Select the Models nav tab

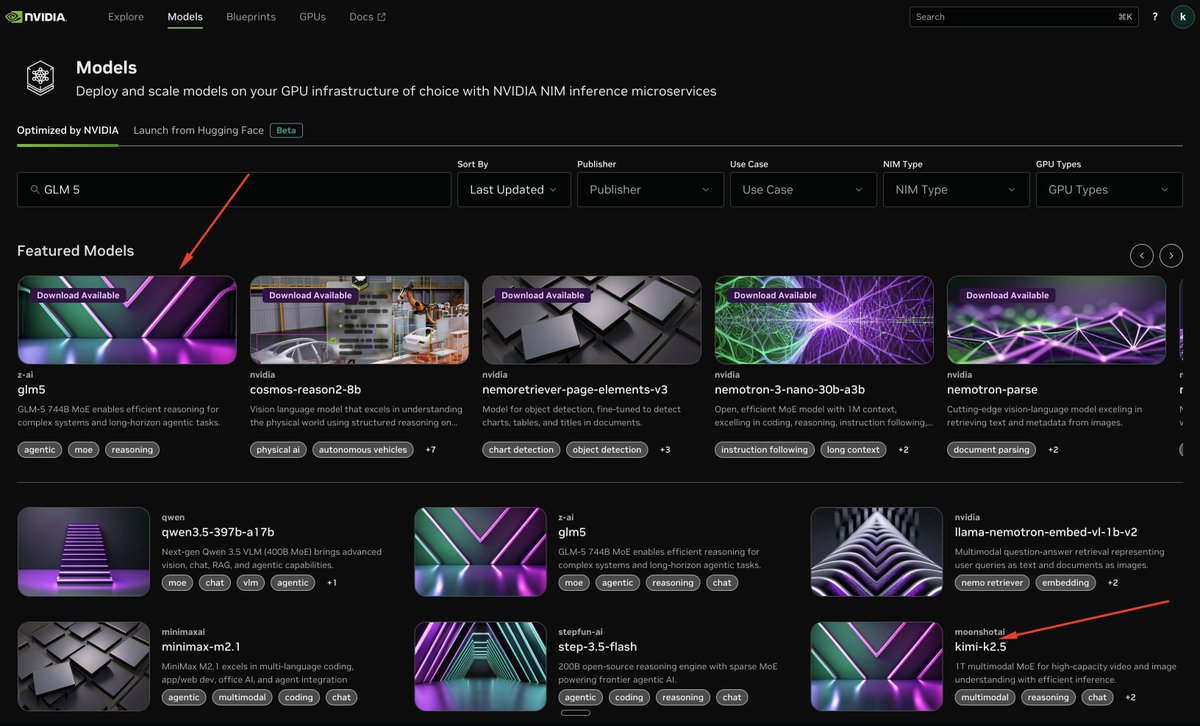tap(185, 17)
